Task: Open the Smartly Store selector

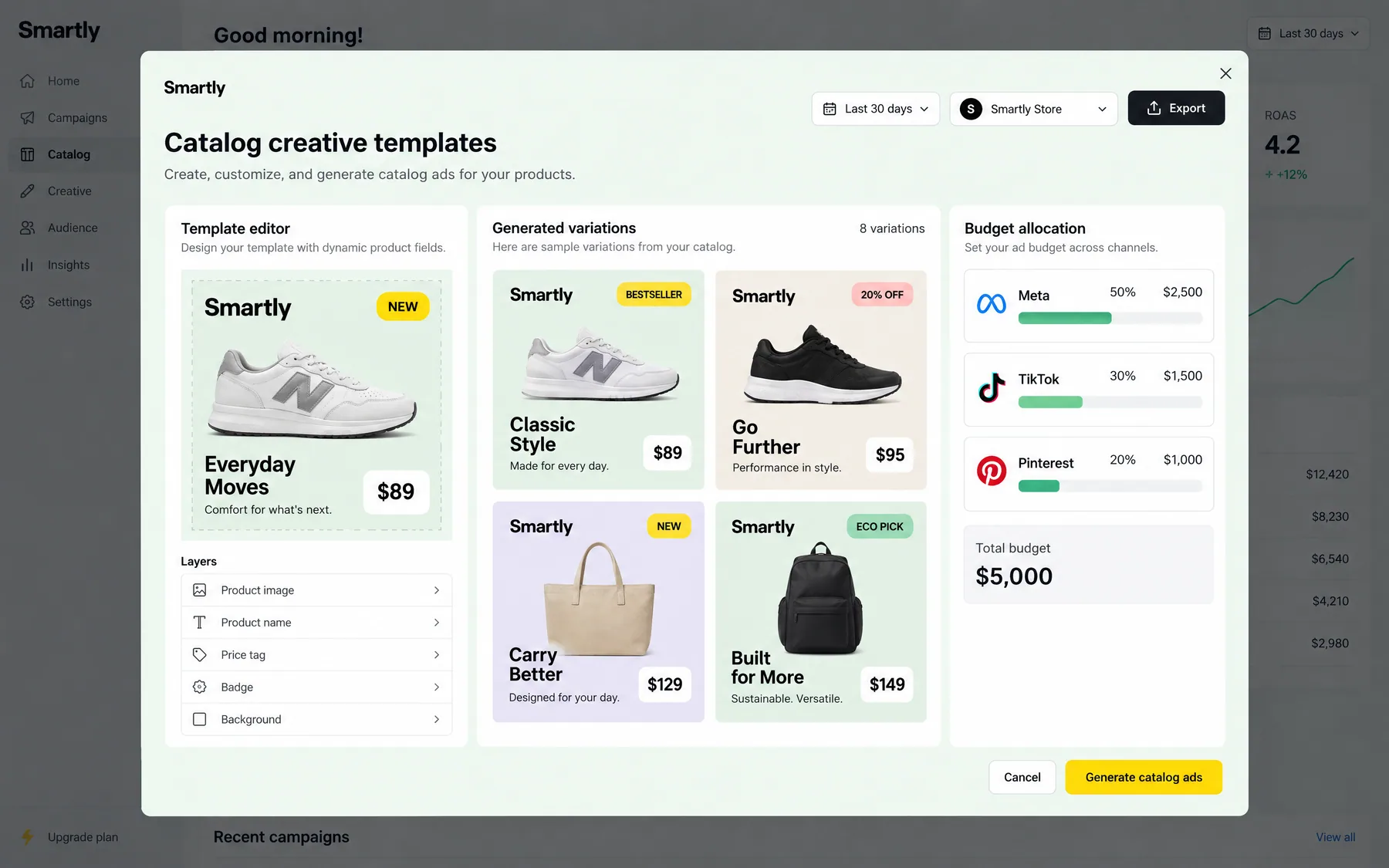Action: click(x=1034, y=109)
